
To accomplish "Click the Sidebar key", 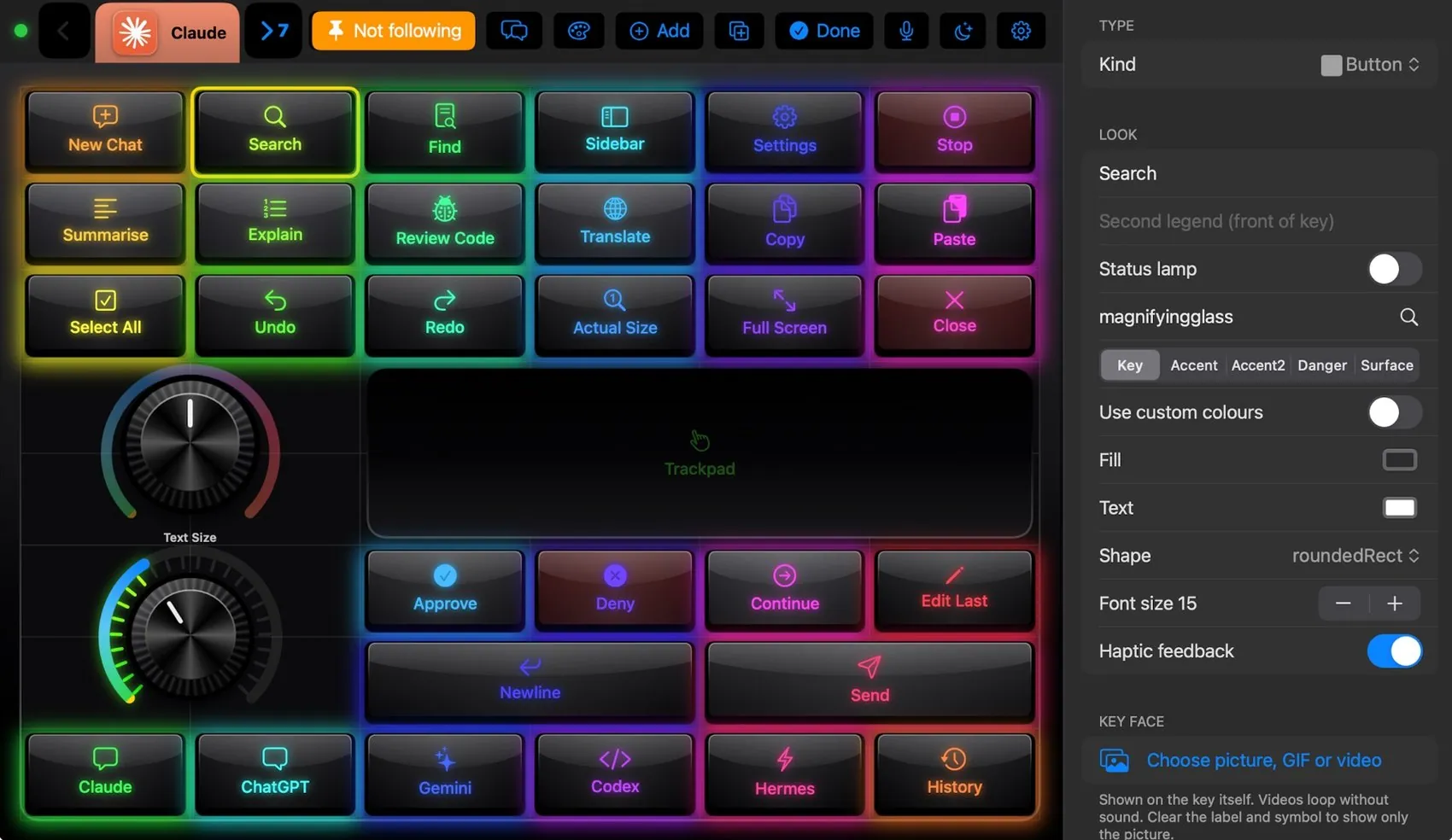I will click(x=615, y=131).
